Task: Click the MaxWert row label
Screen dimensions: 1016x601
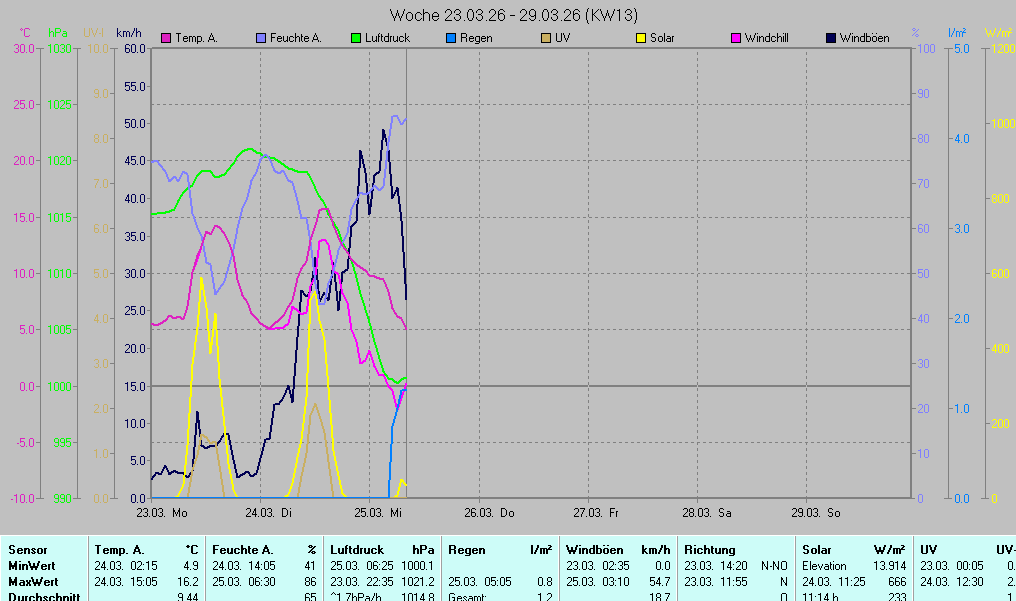Action: click(x=33, y=581)
